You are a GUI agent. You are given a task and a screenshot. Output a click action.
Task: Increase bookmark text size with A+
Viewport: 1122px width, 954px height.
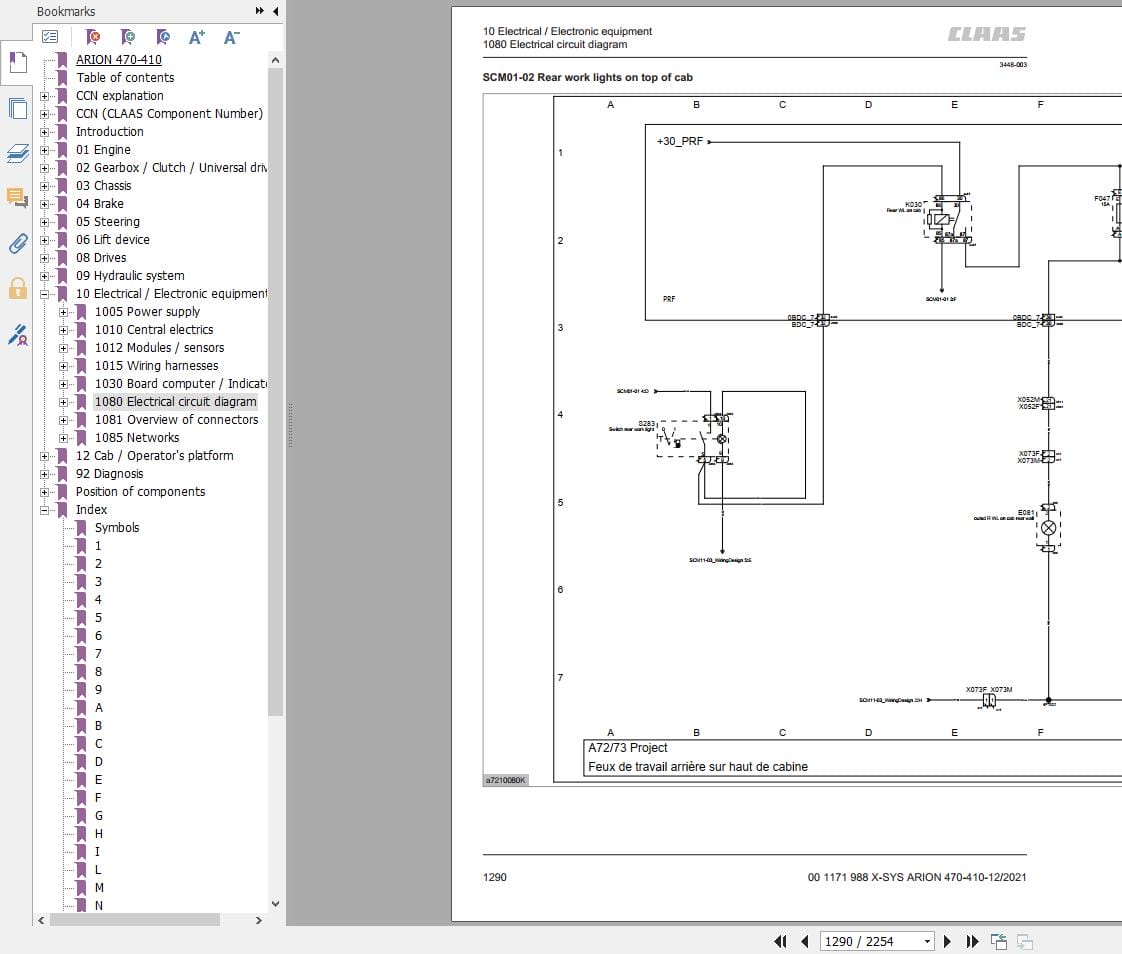(x=197, y=36)
